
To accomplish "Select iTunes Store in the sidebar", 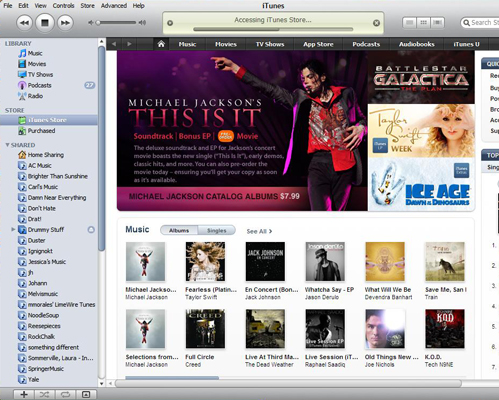I will click(x=49, y=120).
